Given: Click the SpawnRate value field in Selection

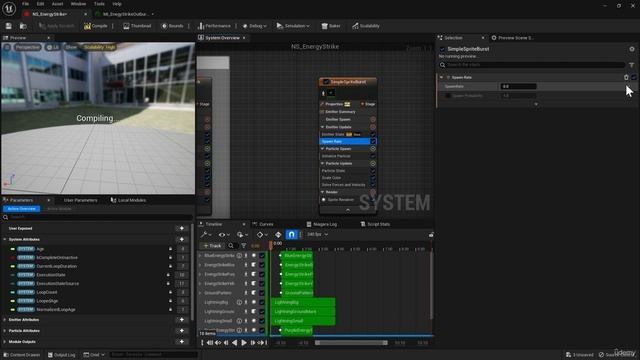Looking at the screenshot, I should pos(518,87).
